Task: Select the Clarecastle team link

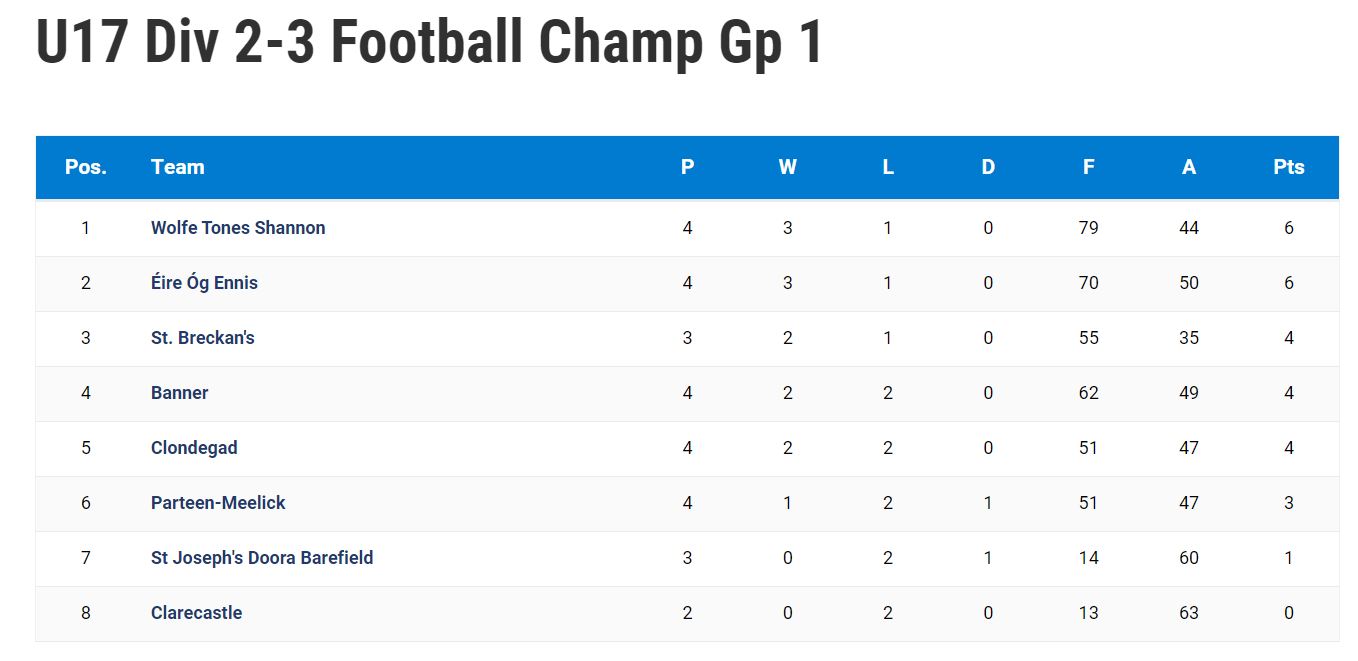Action: (196, 613)
